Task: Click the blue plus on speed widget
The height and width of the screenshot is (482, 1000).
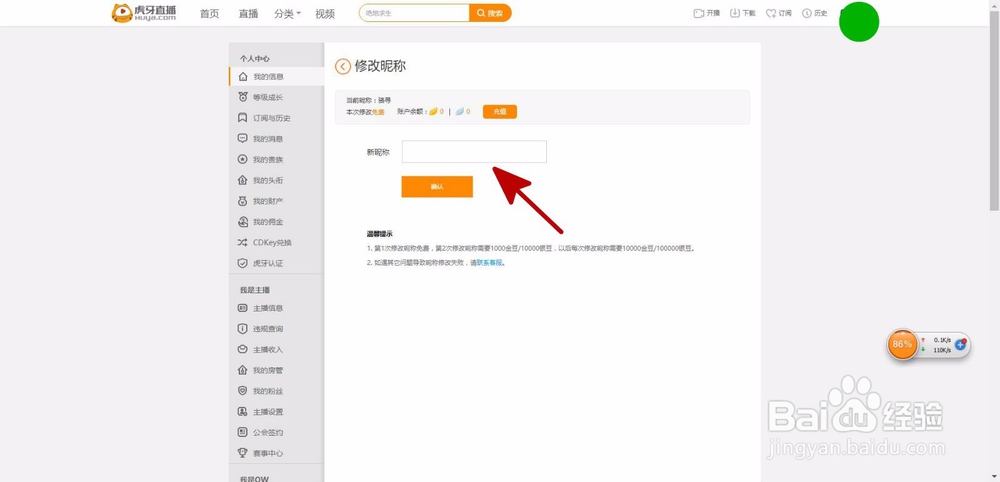Action: [960, 345]
